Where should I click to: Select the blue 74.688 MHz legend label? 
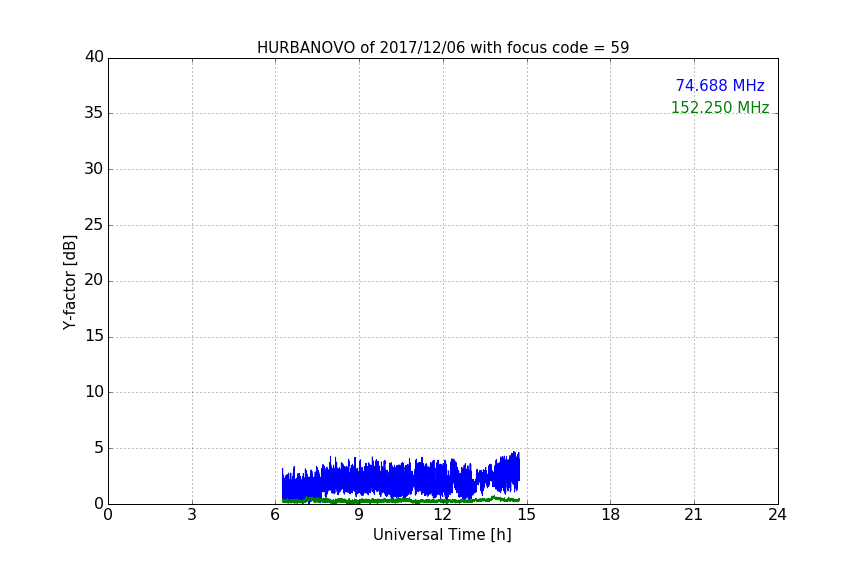point(720,85)
